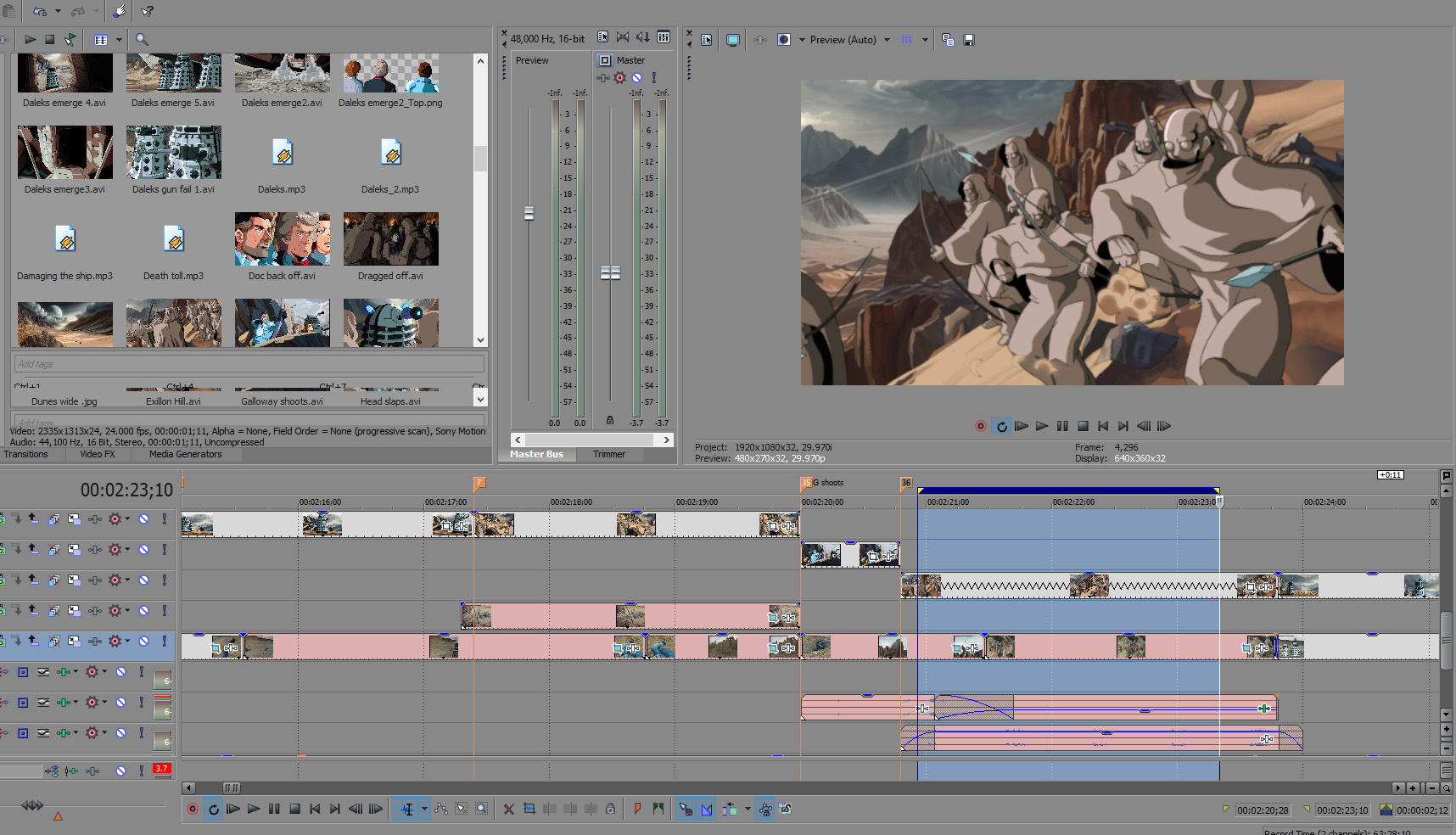Start preview of selected project media
Screen dimensions: 1456x835
pos(30,39)
